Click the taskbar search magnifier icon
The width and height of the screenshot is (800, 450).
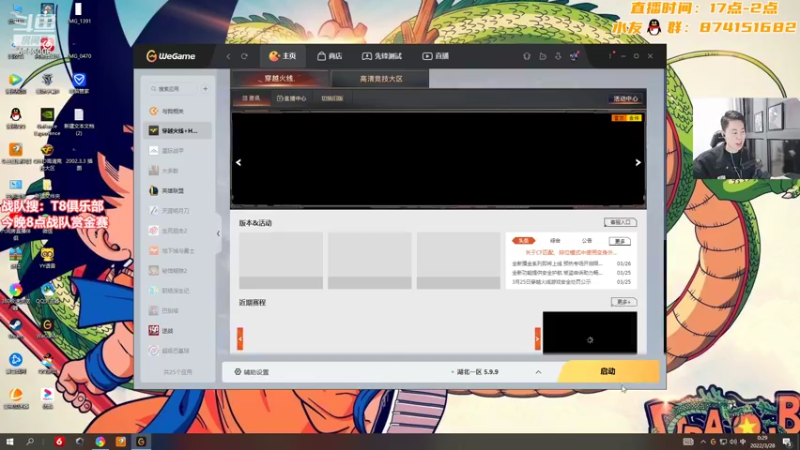(30, 441)
